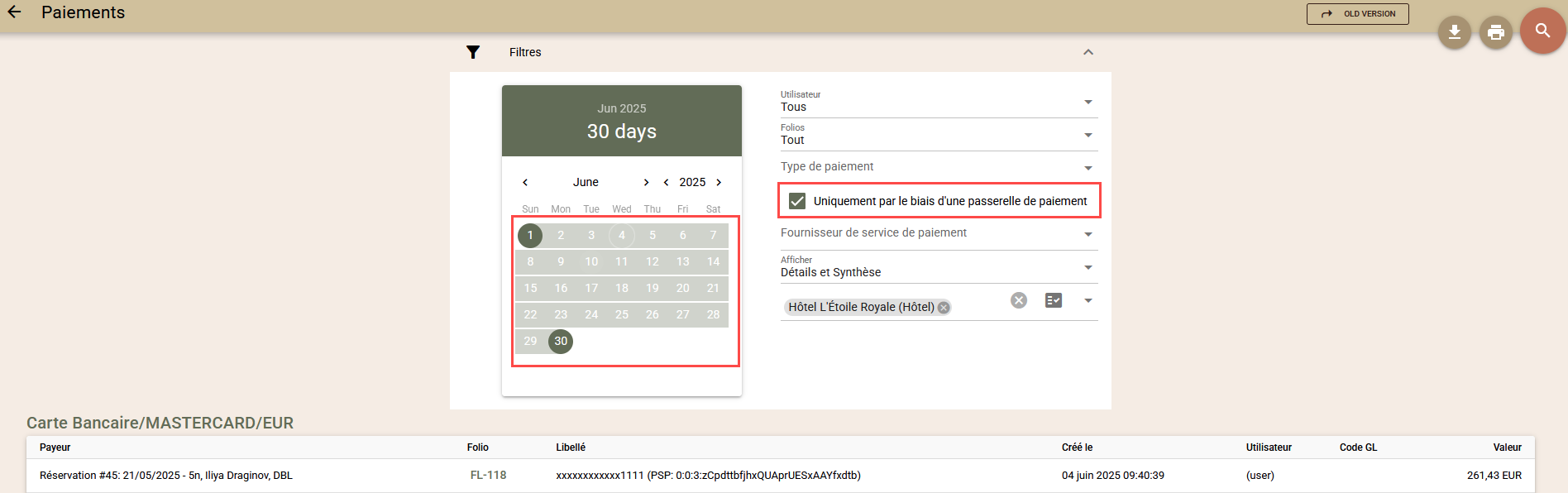Remove Hôtel L'Étoile Royale chip
Screen dimensions: 1568x493
click(x=944, y=308)
